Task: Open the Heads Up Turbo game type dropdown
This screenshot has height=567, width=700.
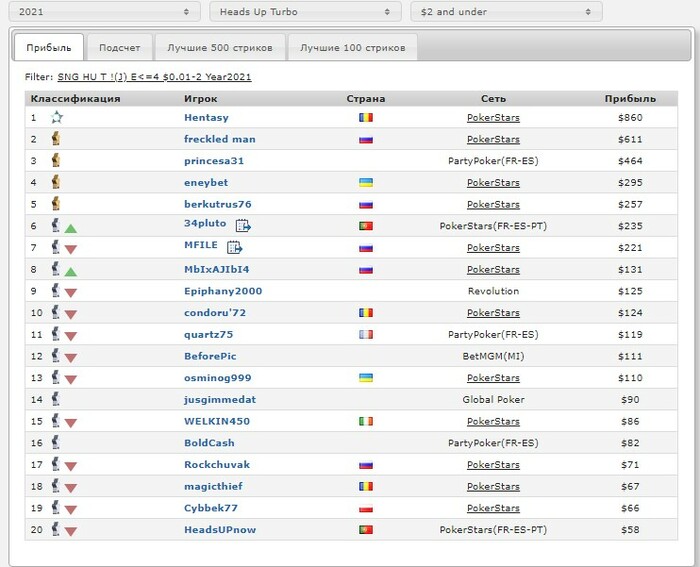Action: pyautogui.click(x=305, y=12)
